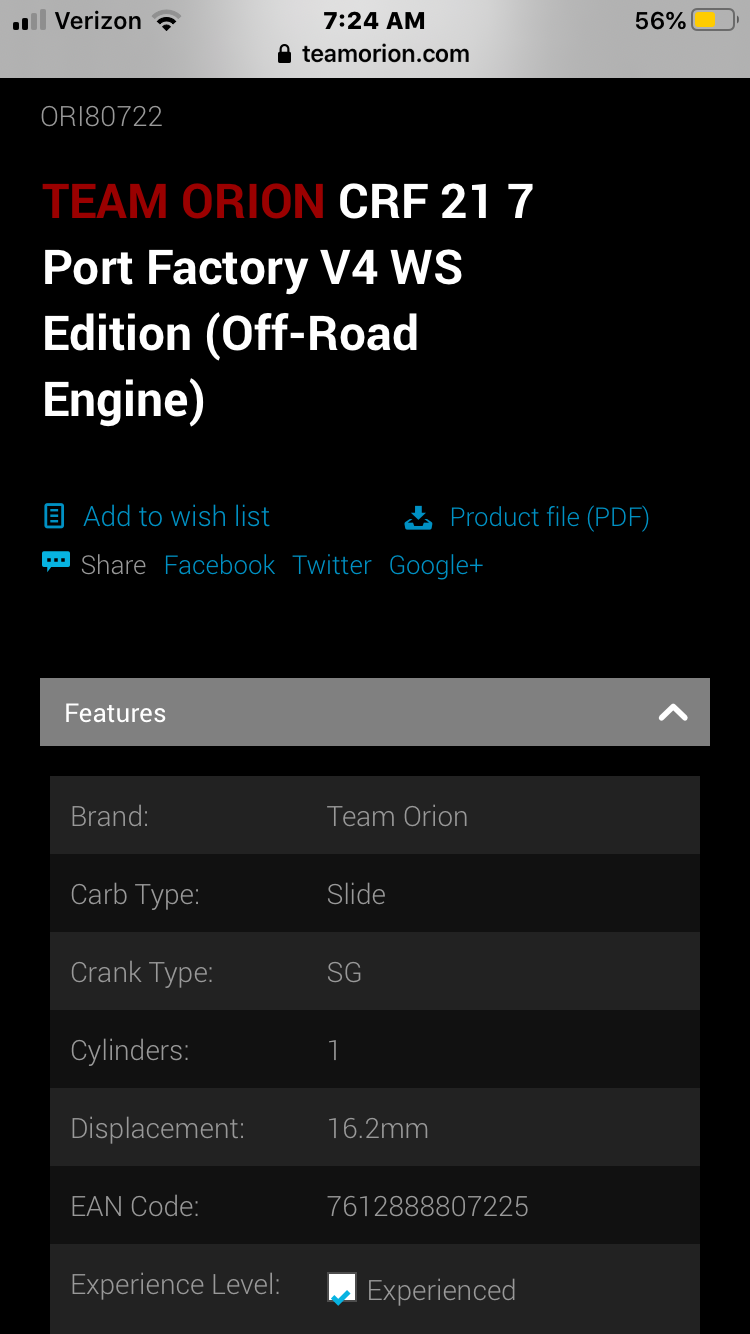The width and height of the screenshot is (750, 1334).
Task: Tap the 7:24 AM clock
Action: coord(374,20)
